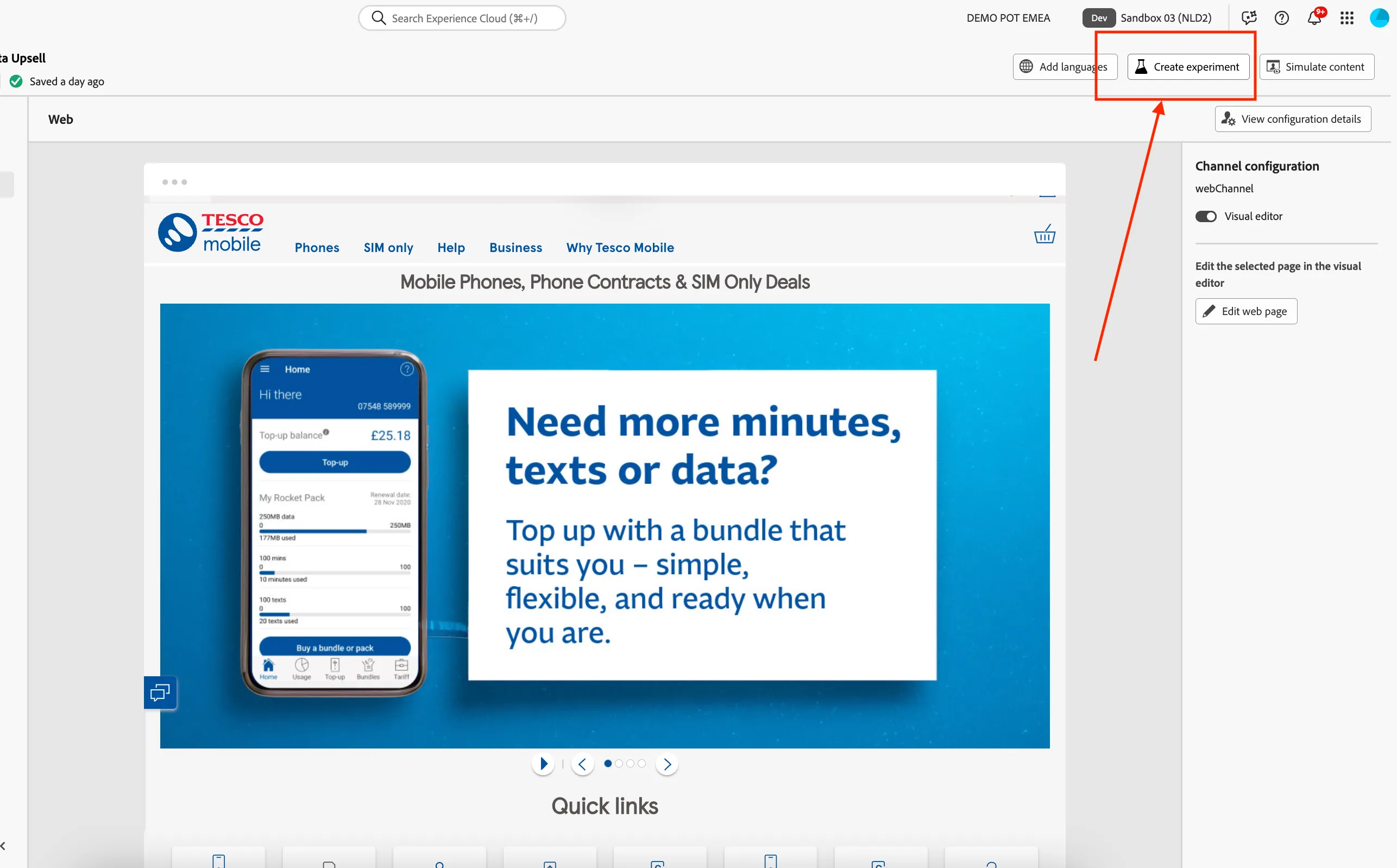Open the help question mark icon
The image size is (1397, 868).
click(1282, 18)
